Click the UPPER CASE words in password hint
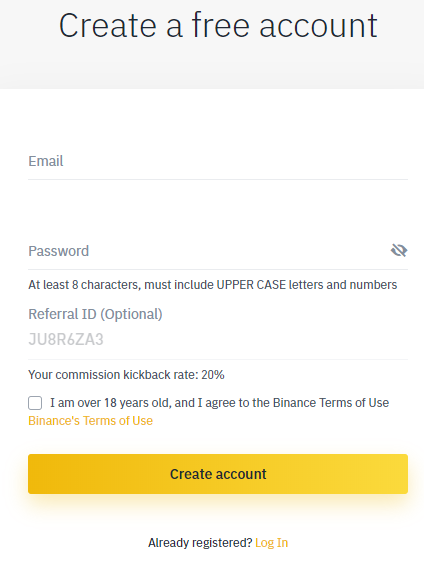The image size is (424, 571). point(251,285)
